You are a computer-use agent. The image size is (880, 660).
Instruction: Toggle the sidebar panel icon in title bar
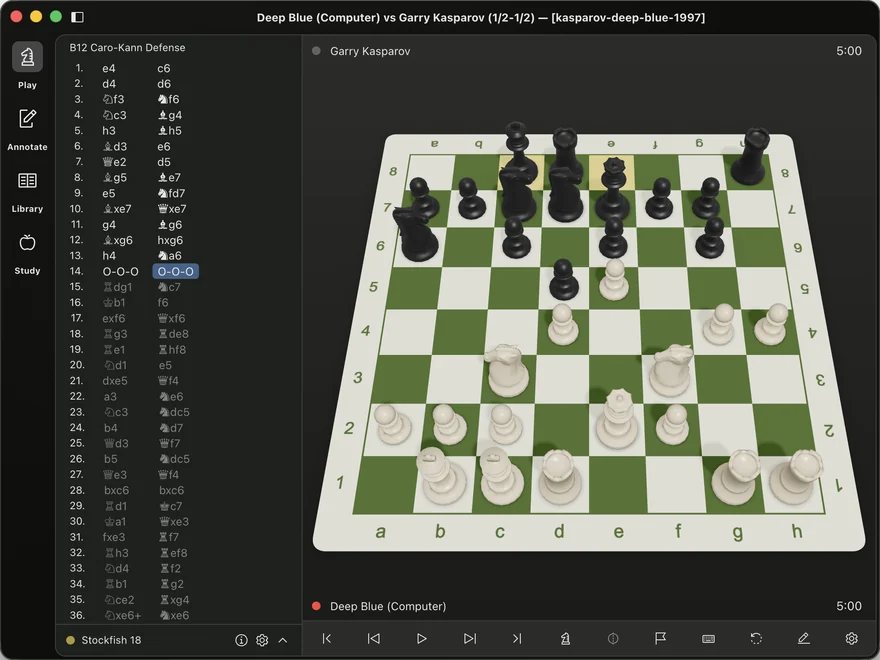(x=77, y=17)
